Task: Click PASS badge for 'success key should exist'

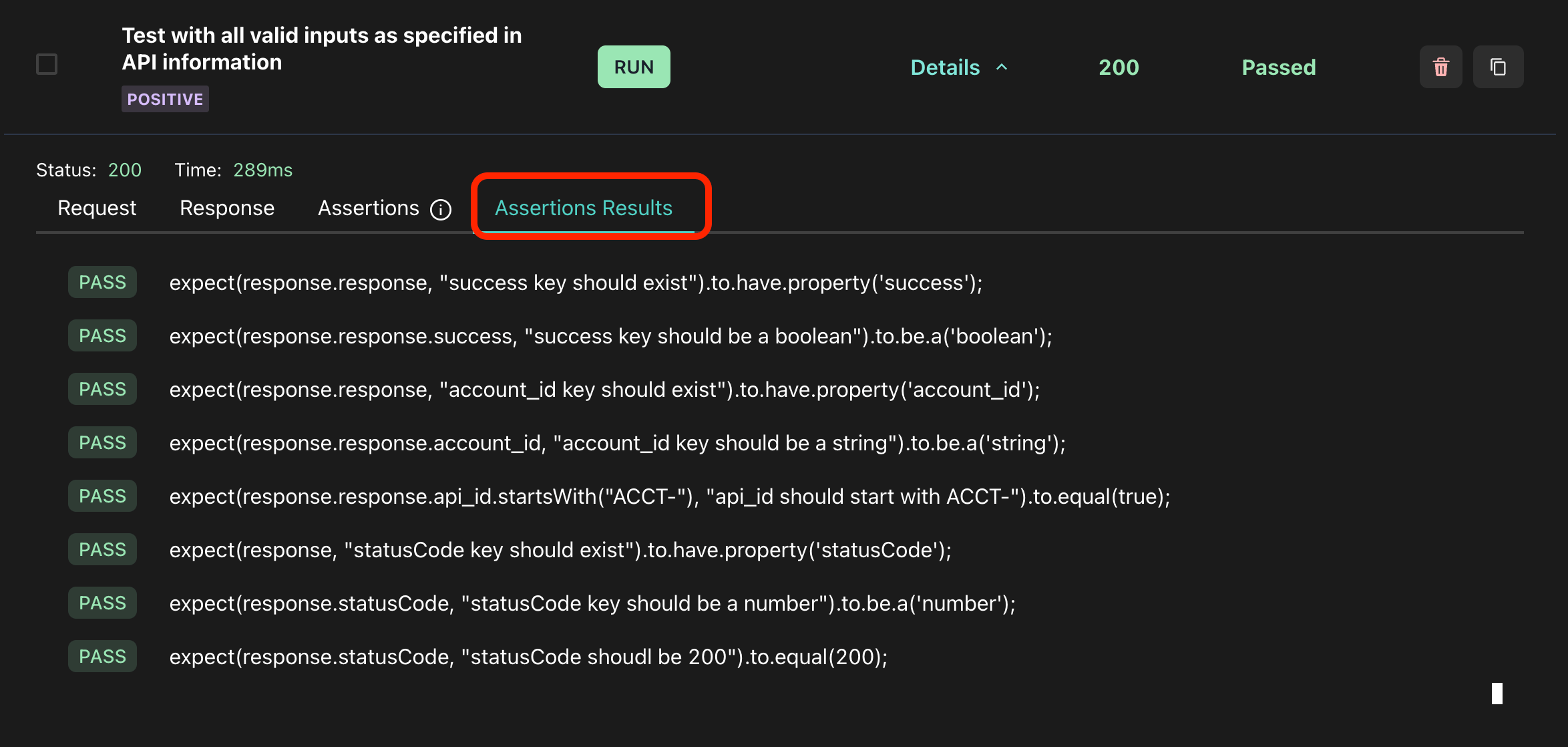Action: [102, 282]
